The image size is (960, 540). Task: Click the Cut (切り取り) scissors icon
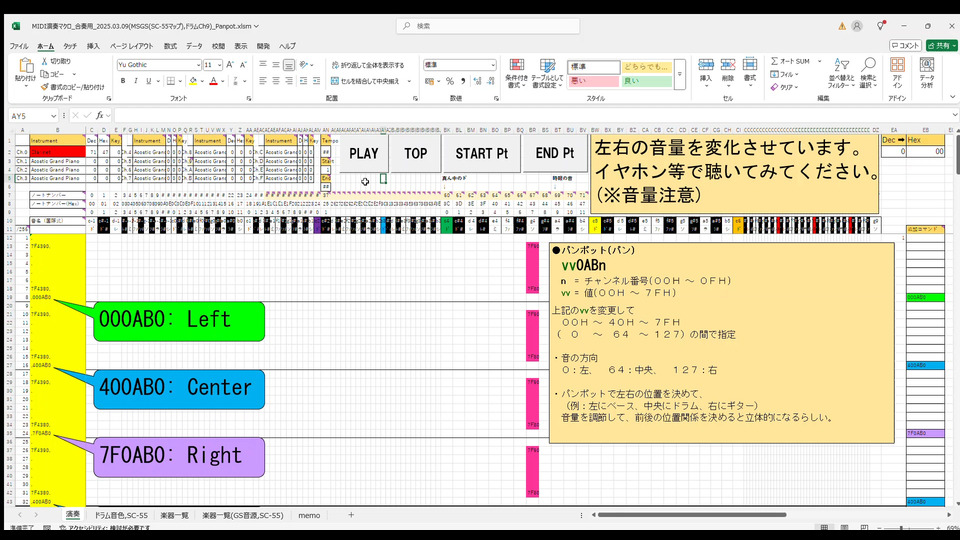click(45, 61)
